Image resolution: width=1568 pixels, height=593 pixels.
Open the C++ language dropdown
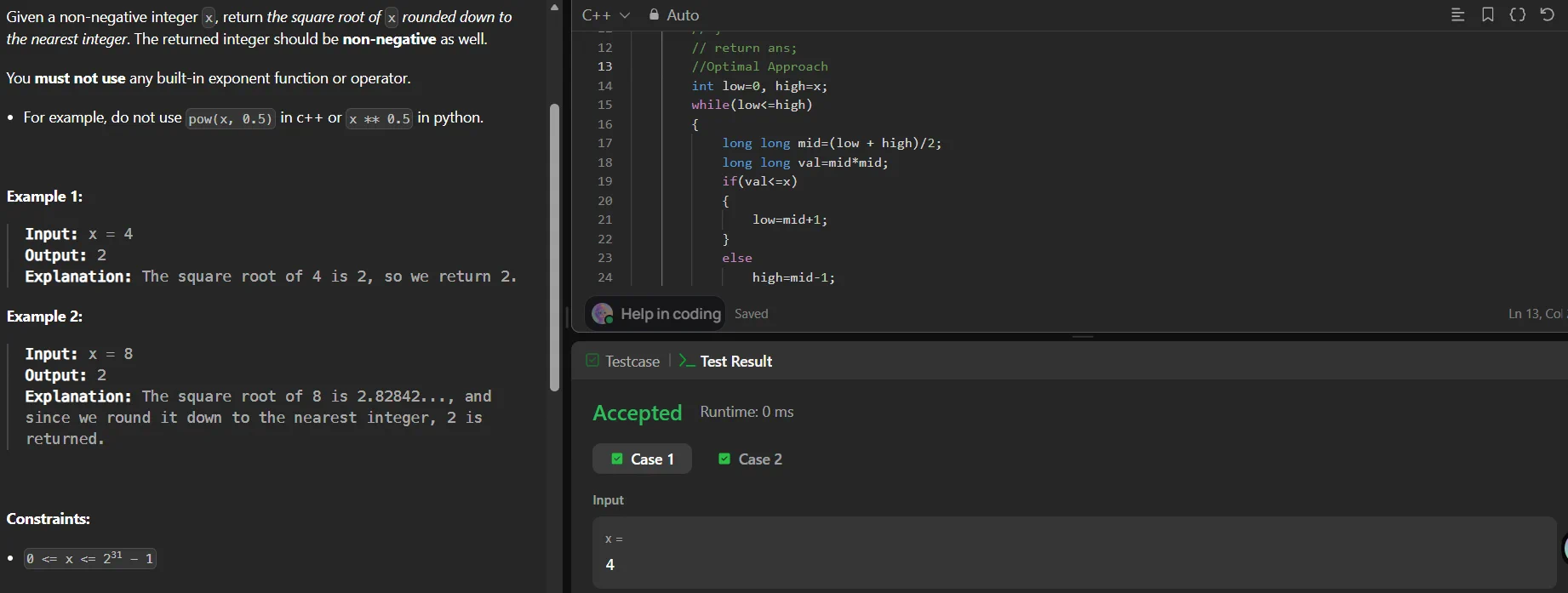coord(605,15)
